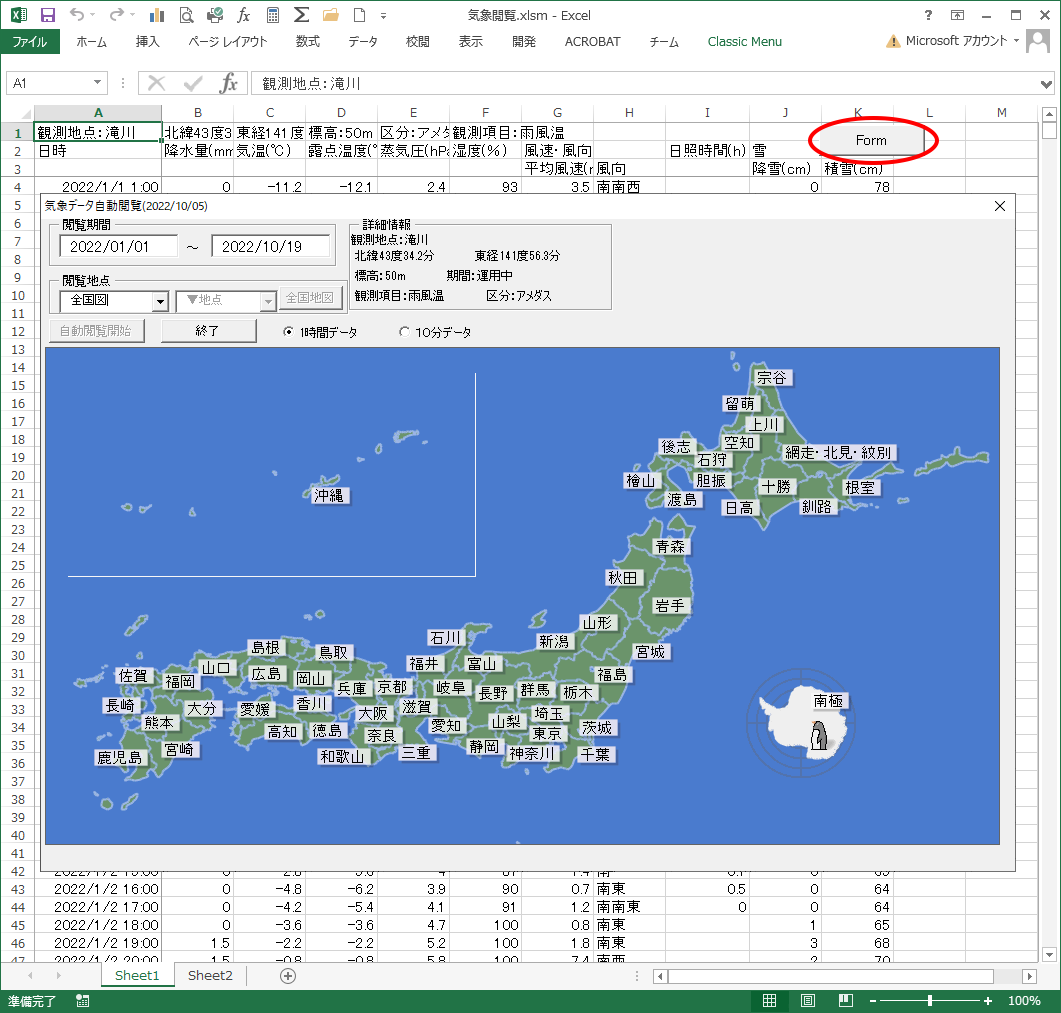Select the 1時間データ radio button

pyautogui.click(x=288, y=330)
